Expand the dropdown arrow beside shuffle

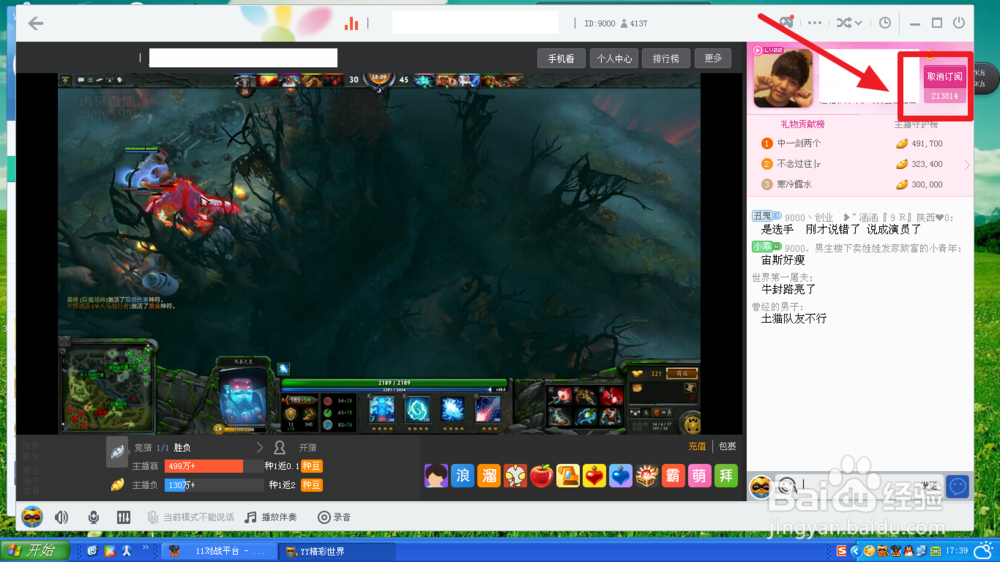click(x=858, y=23)
